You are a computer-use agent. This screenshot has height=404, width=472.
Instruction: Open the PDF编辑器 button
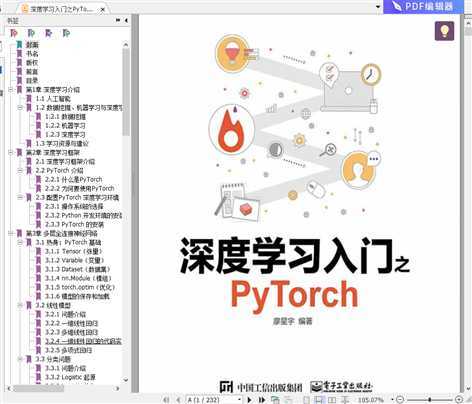[423, 6]
